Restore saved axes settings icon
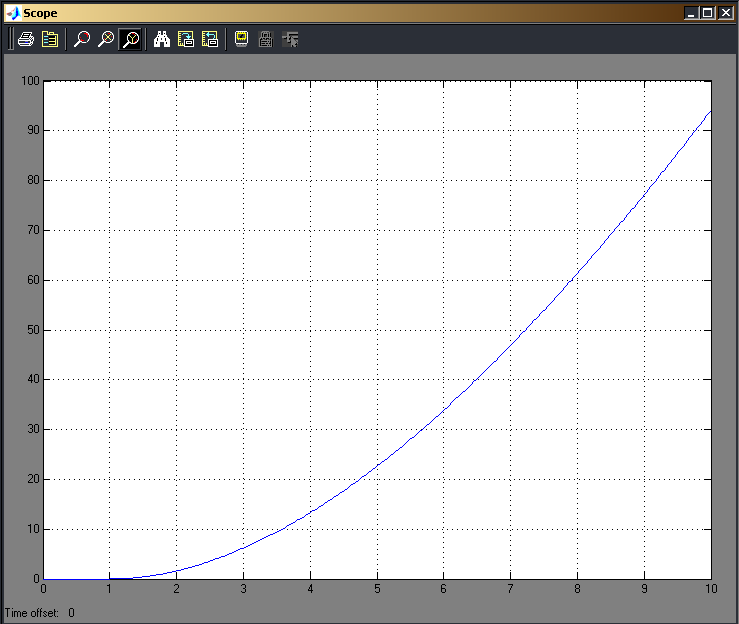The image size is (739, 624). [x=210, y=39]
